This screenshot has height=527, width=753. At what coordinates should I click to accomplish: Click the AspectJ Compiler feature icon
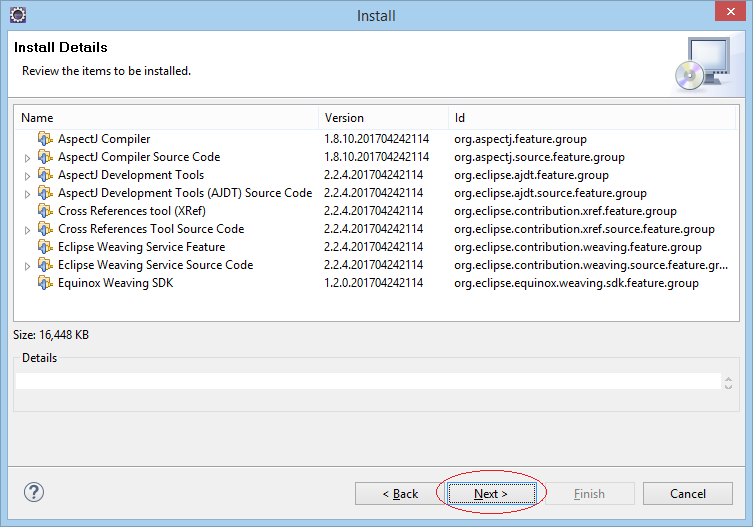45,139
